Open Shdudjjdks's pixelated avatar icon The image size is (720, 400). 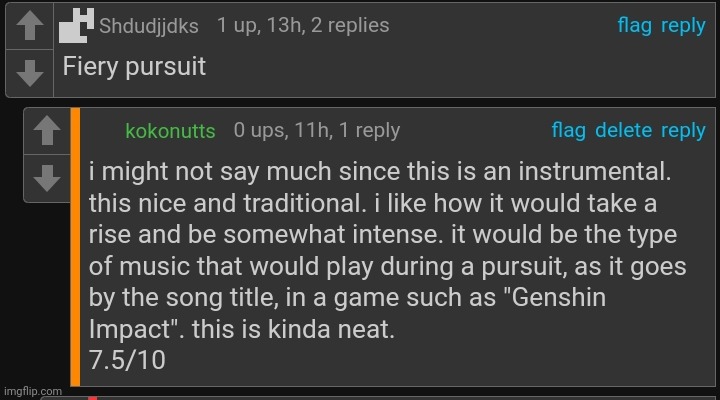tap(76, 26)
